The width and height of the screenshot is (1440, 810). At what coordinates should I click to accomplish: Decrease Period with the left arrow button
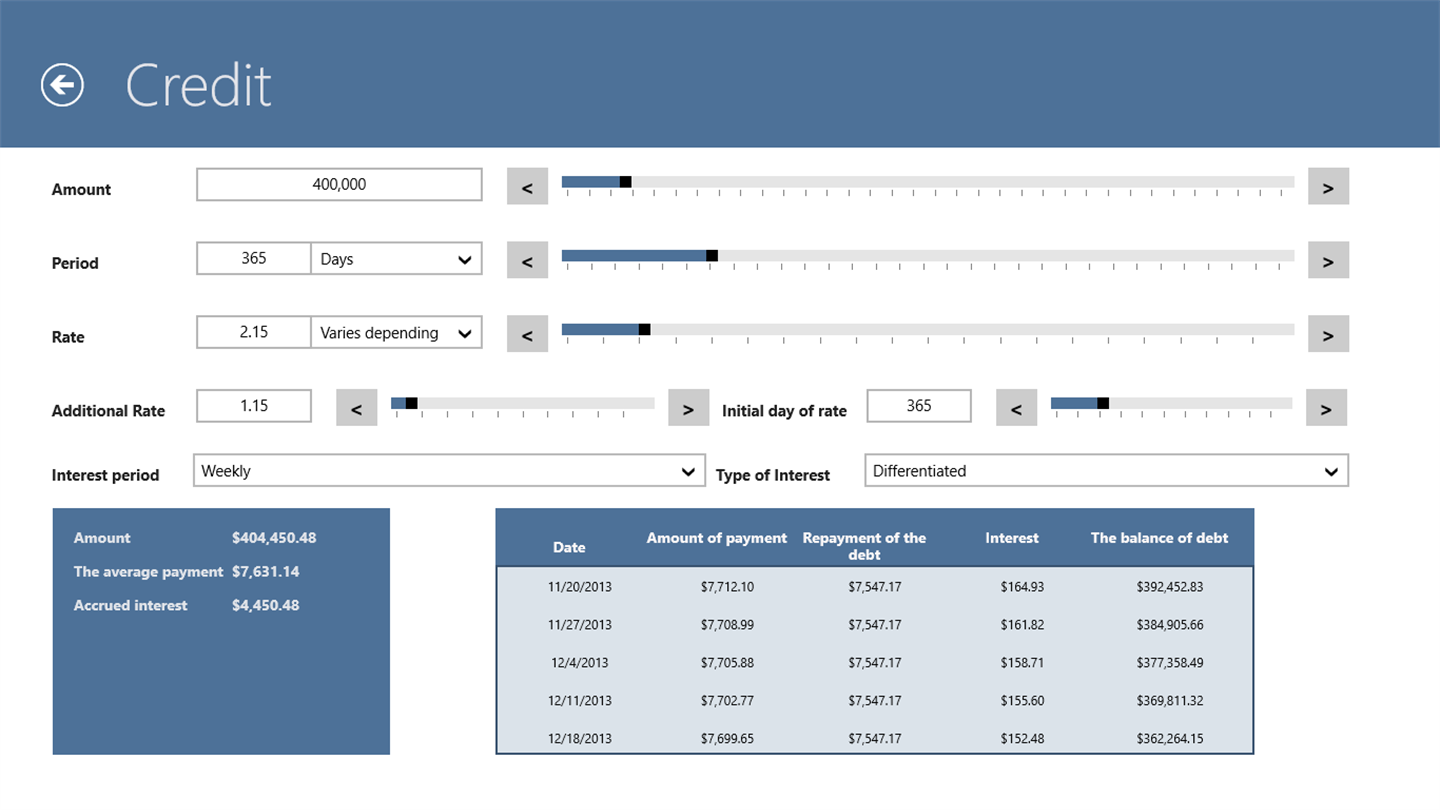pos(527,260)
